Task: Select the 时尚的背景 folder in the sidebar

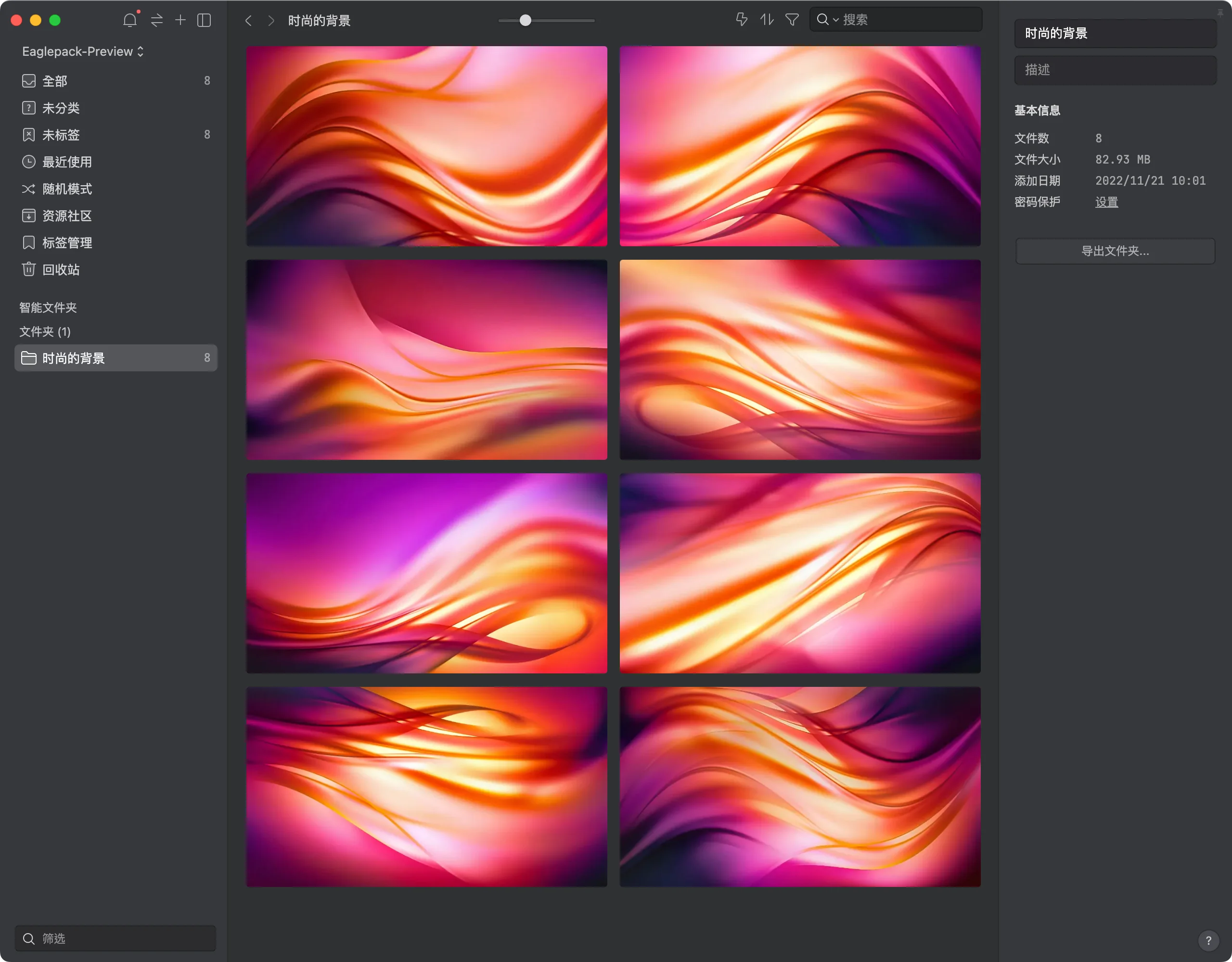Action: [115, 358]
